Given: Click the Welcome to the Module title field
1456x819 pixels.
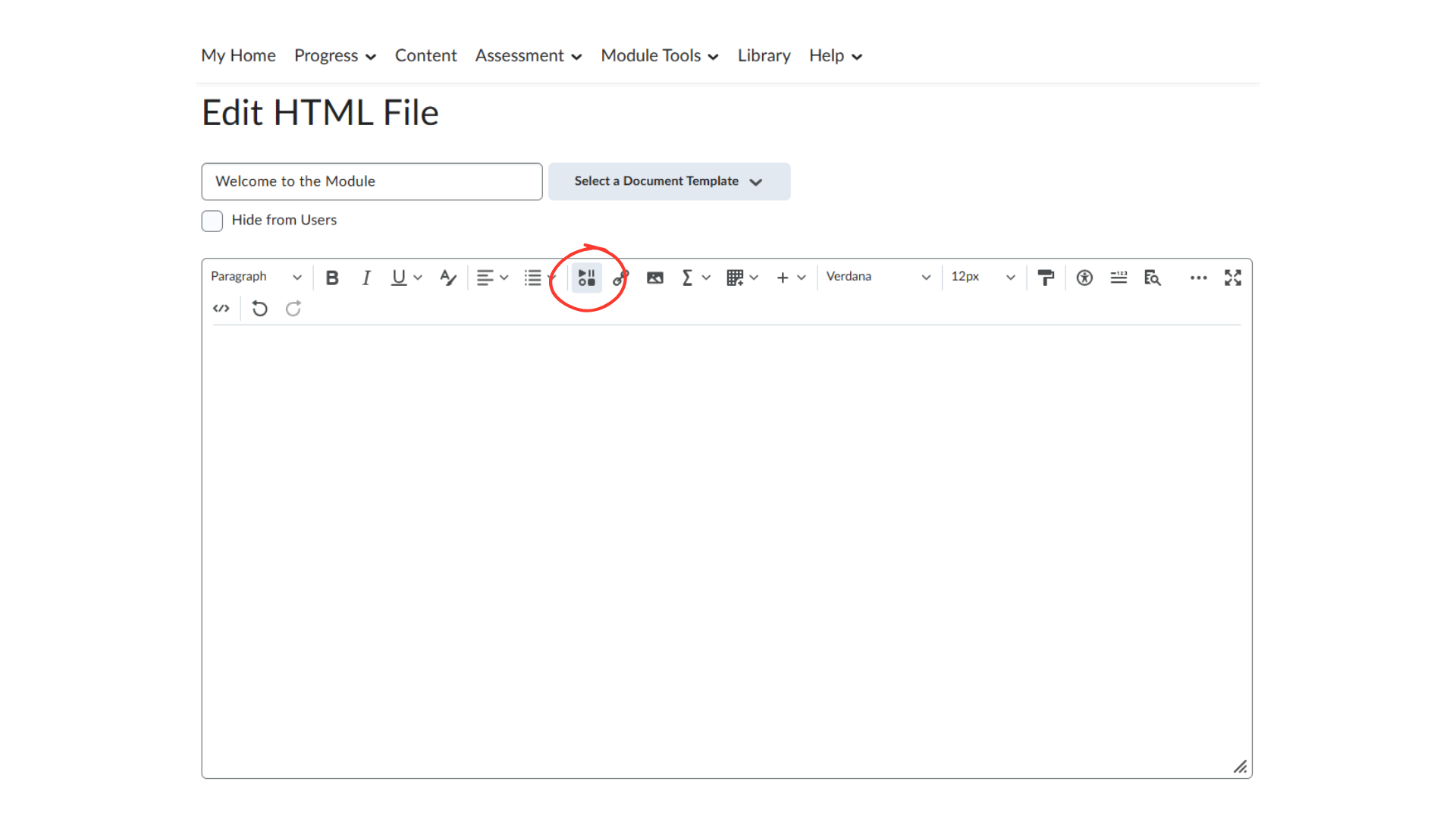Looking at the screenshot, I should [x=371, y=181].
